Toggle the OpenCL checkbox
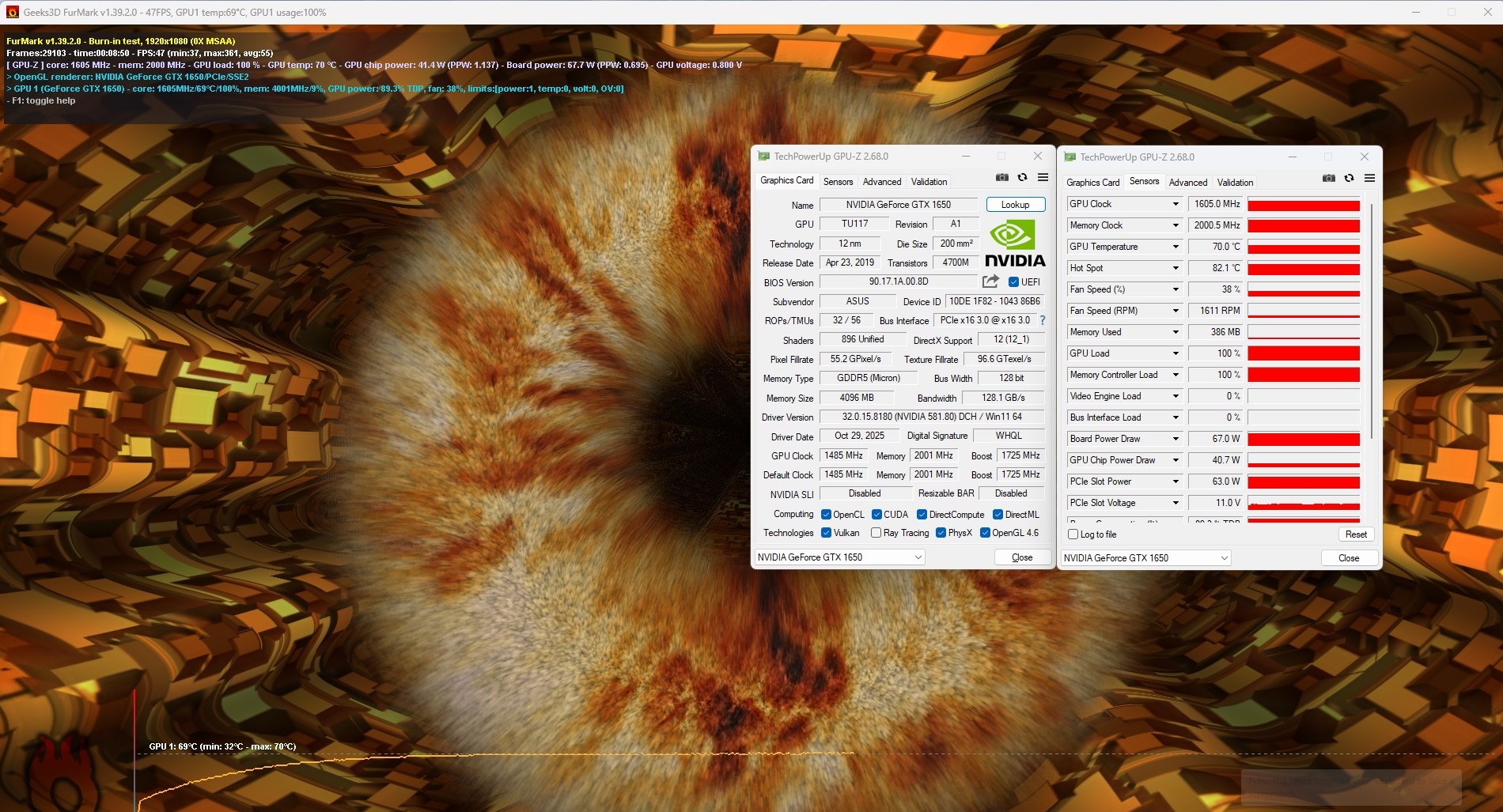This screenshot has width=1503, height=812. pos(826,515)
